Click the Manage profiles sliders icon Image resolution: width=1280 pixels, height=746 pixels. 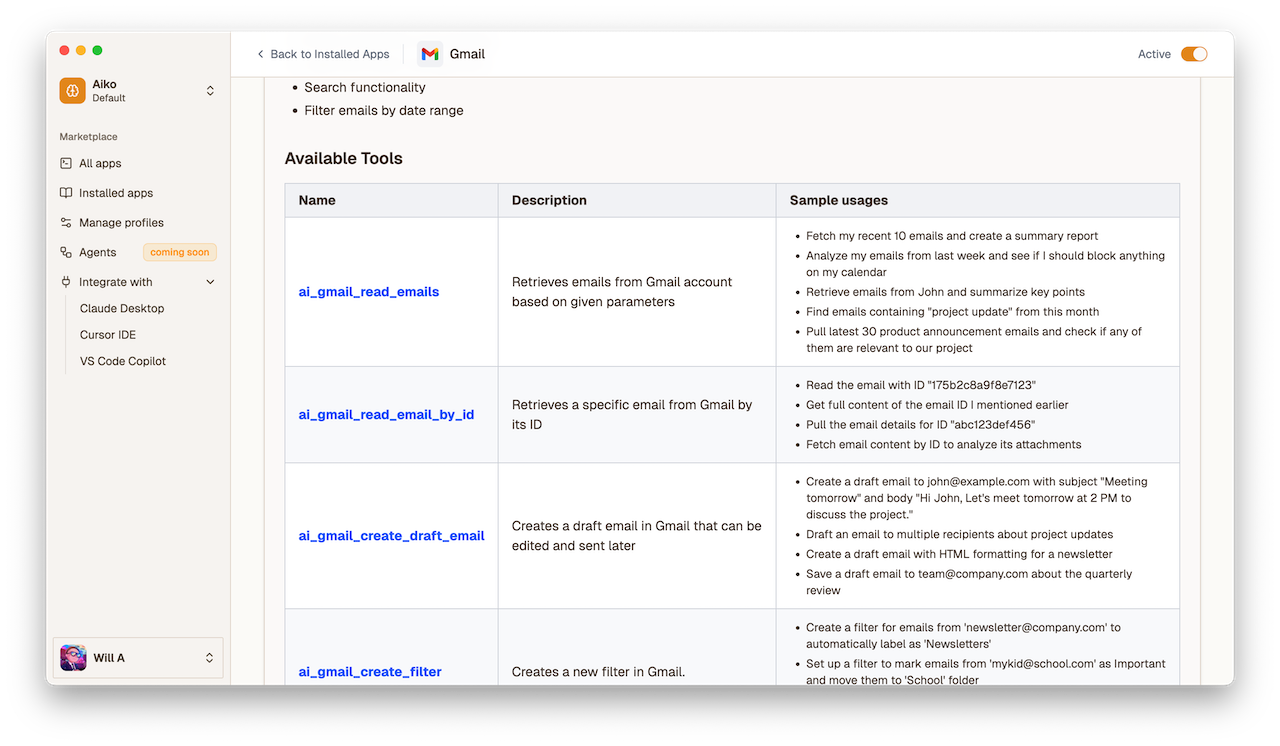[66, 223]
